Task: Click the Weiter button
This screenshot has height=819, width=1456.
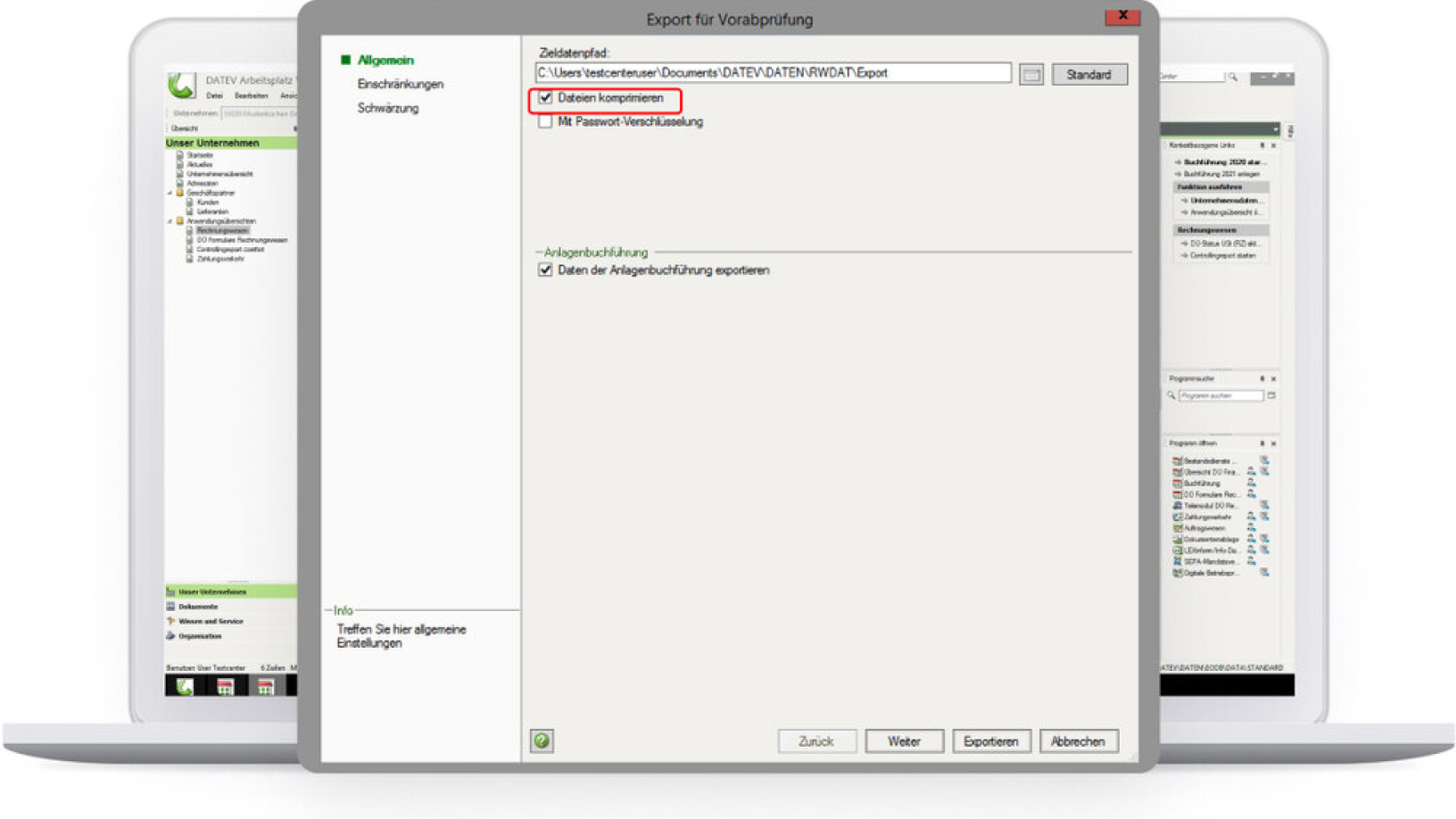Action: (905, 741)
